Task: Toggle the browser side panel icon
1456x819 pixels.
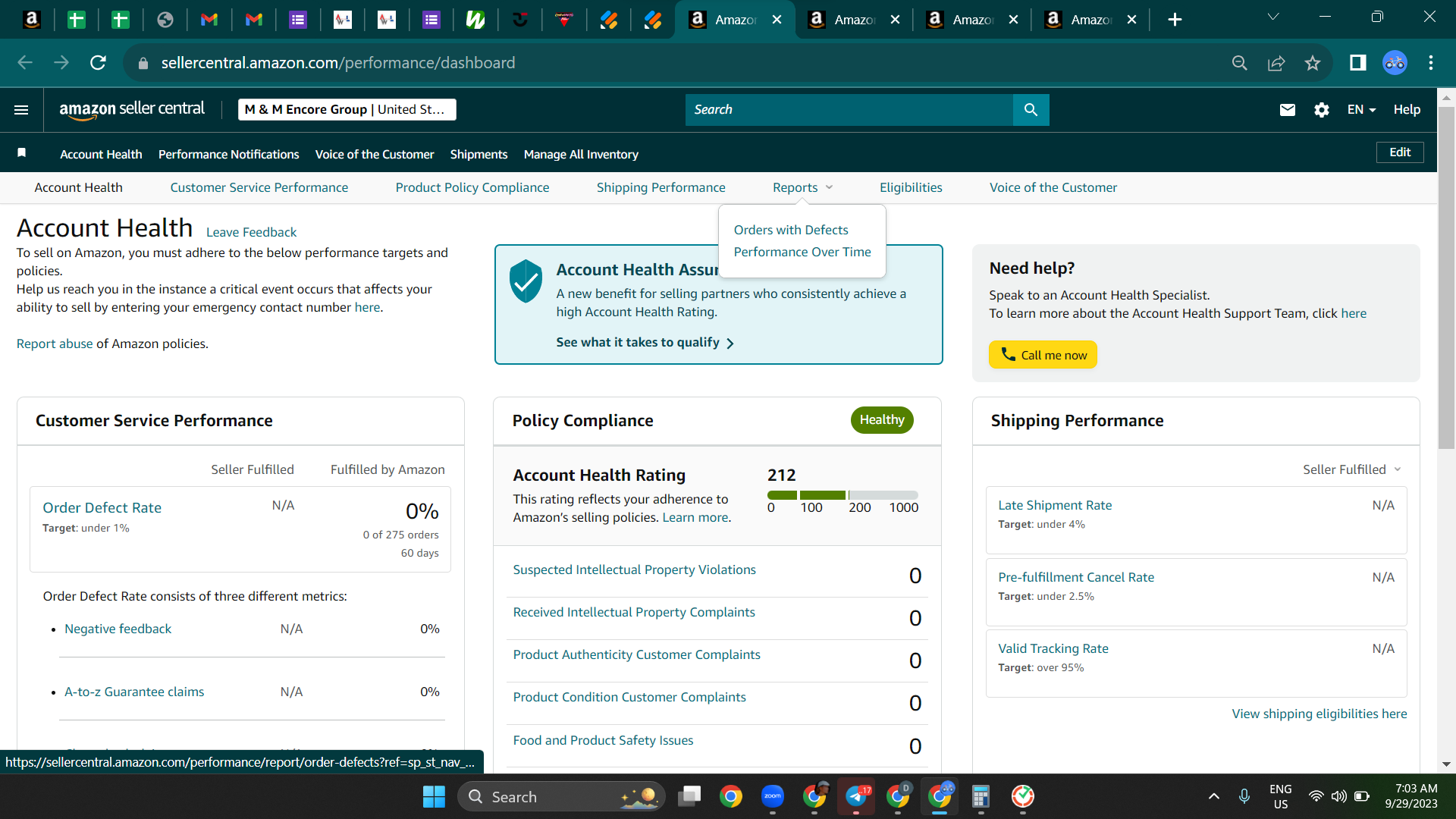Action: coord(1357,63)
